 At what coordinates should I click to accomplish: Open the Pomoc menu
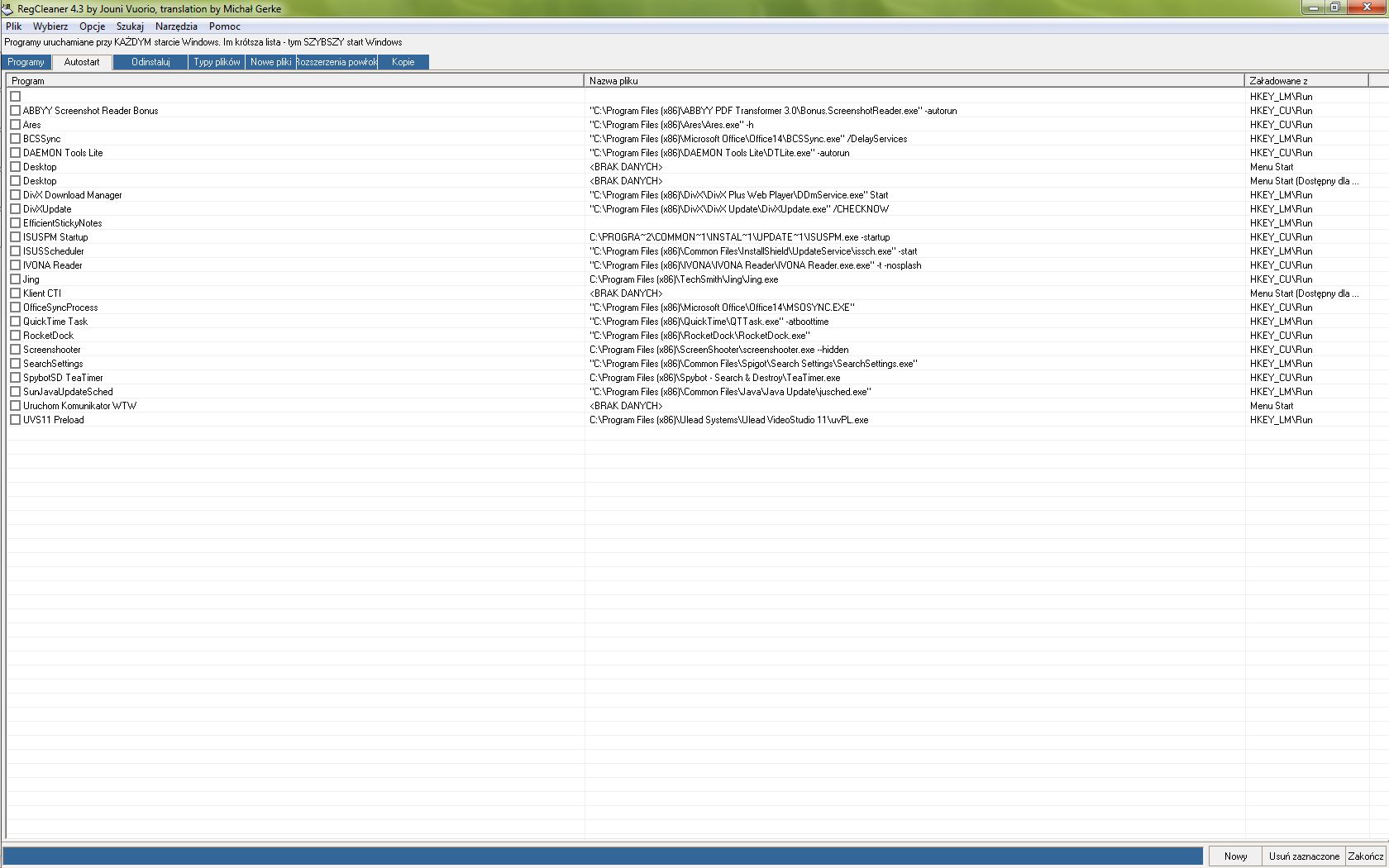coord(224,26)
